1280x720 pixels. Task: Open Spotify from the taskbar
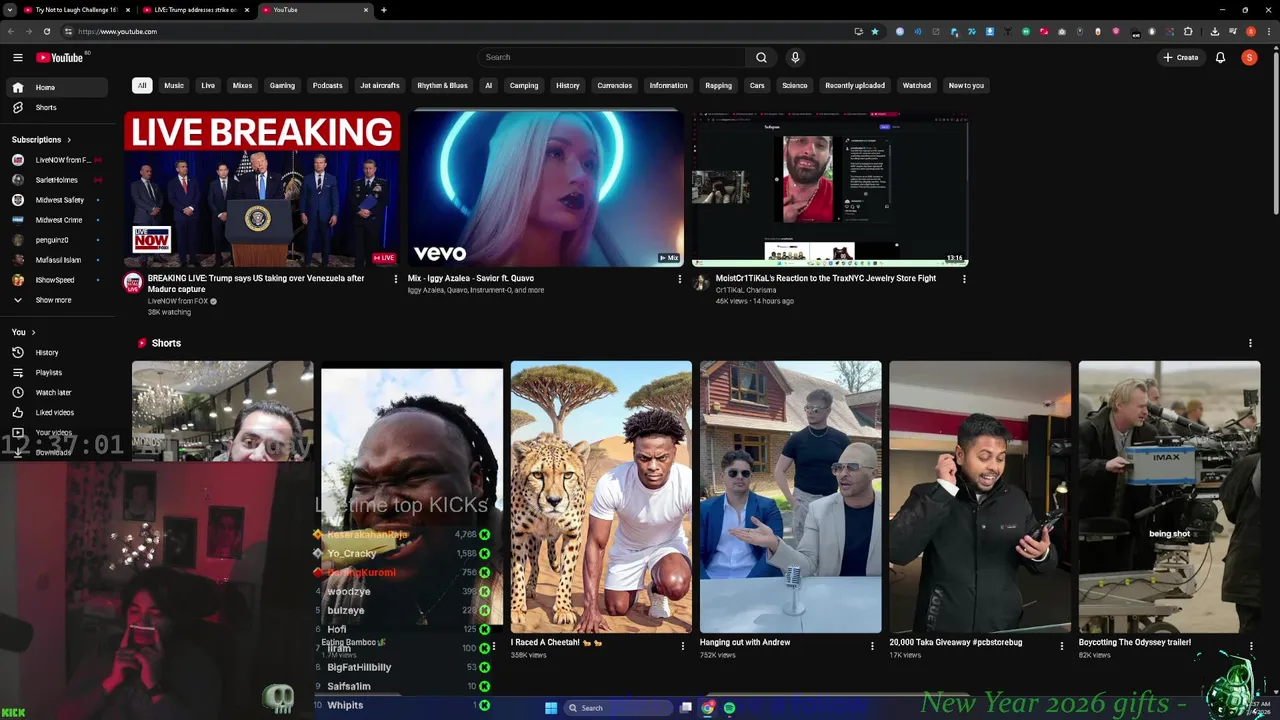tap(729, 708)
